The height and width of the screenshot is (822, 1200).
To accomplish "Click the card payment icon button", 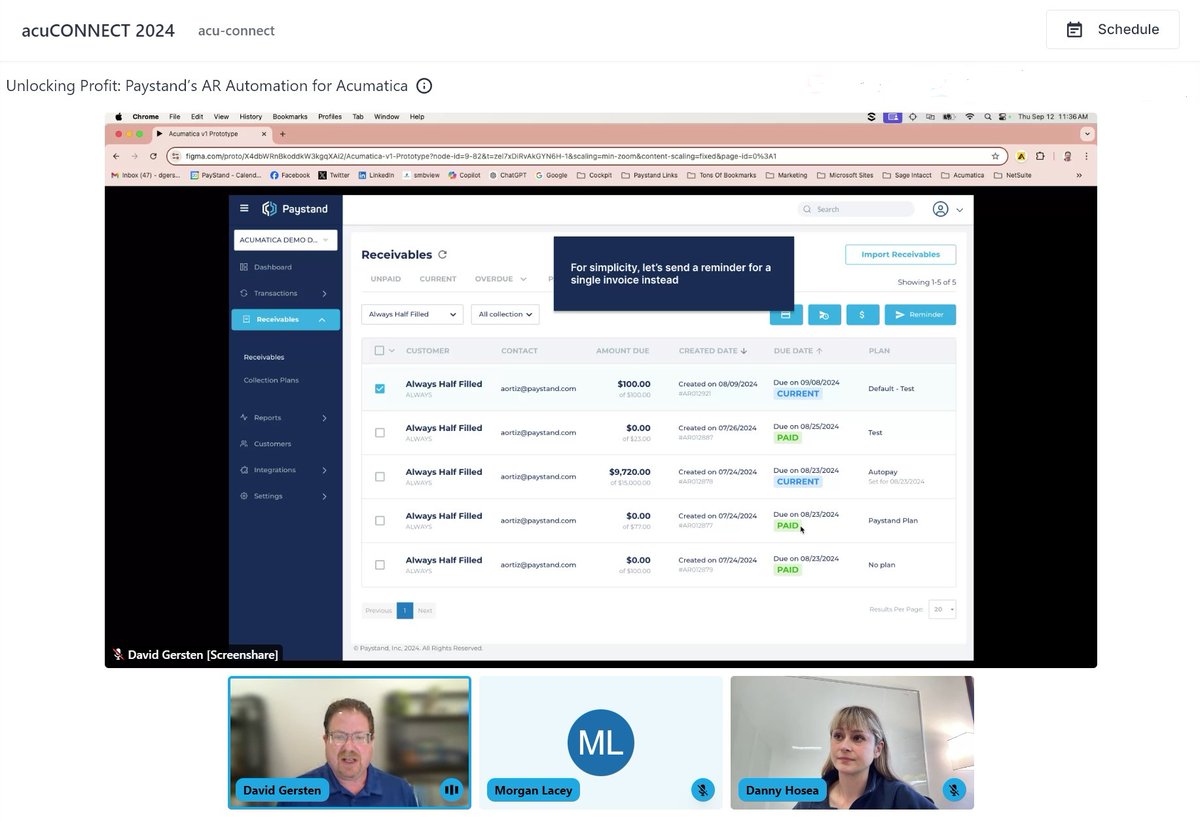I will pos(785,314).
